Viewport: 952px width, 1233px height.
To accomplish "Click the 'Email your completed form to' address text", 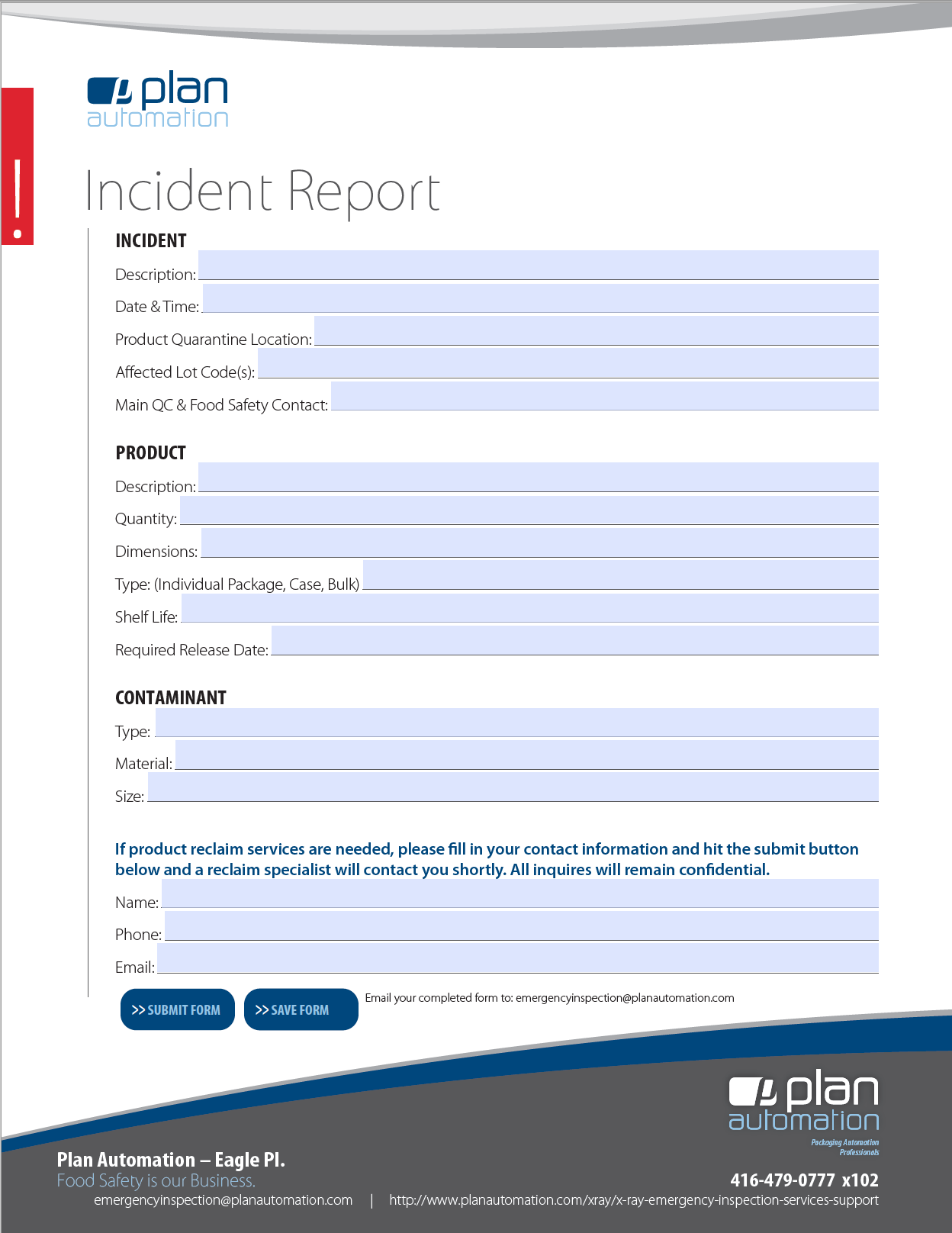I will tap(549, 998).
